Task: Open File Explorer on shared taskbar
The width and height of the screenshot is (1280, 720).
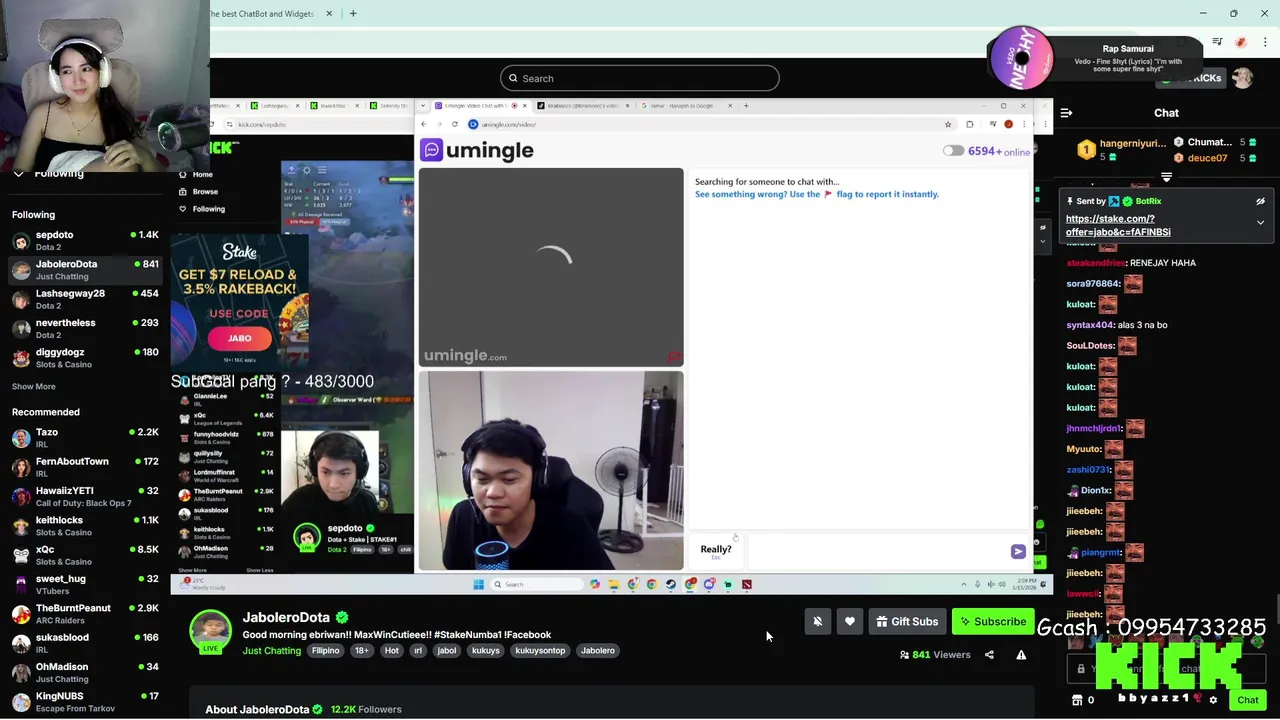Action: (x=614, y=584)
